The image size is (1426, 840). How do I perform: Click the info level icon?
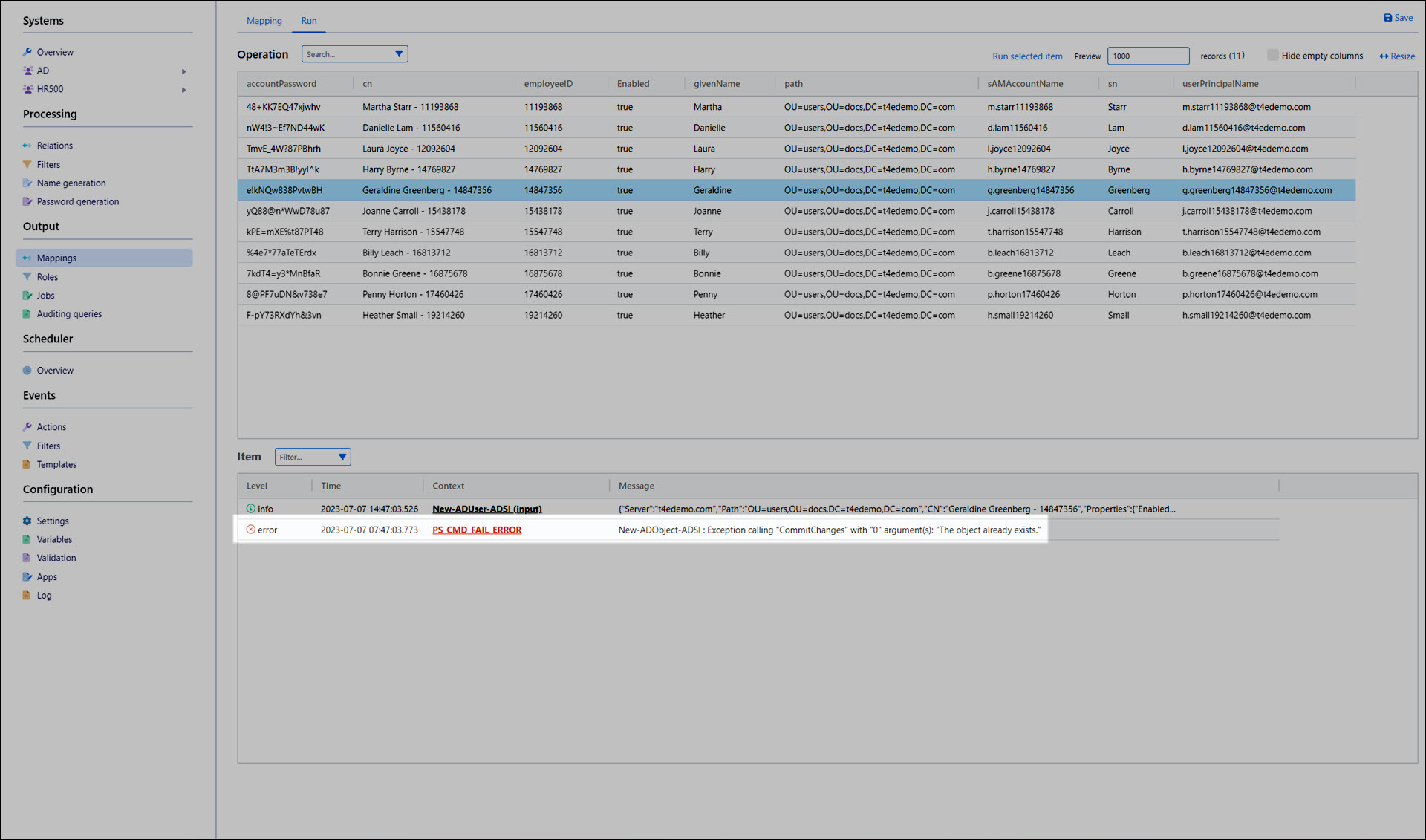[250, 509]
